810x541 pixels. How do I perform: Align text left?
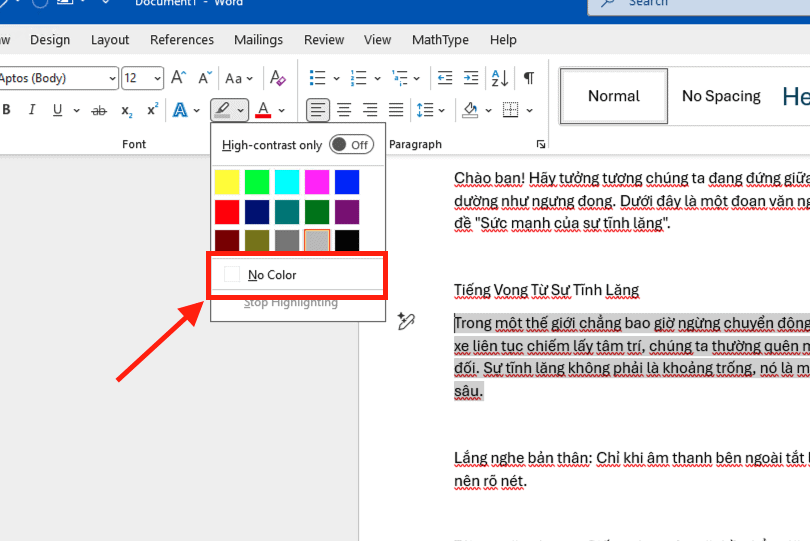coord(318,110)
